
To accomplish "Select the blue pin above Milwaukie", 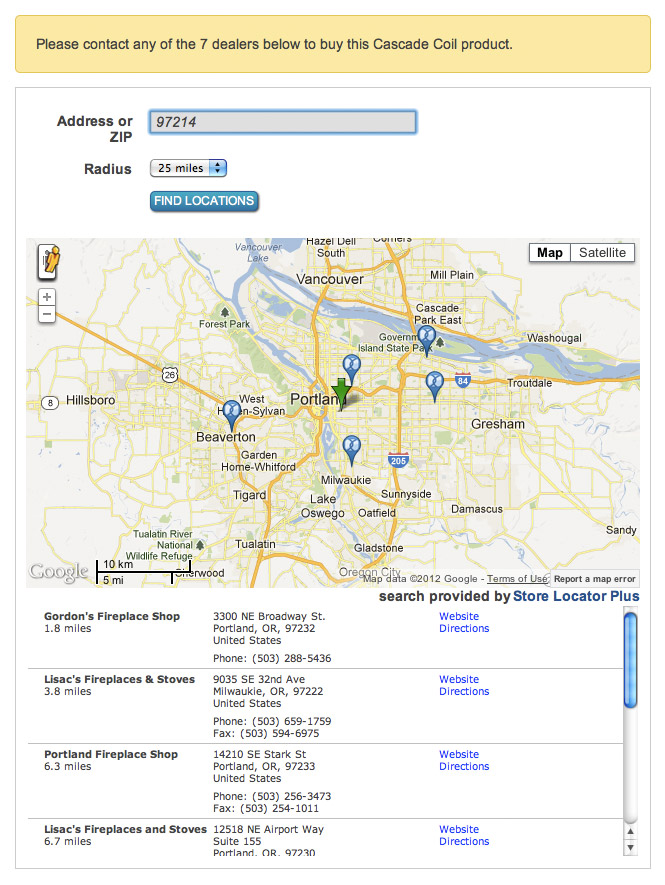I will click(x=350, y=448).
